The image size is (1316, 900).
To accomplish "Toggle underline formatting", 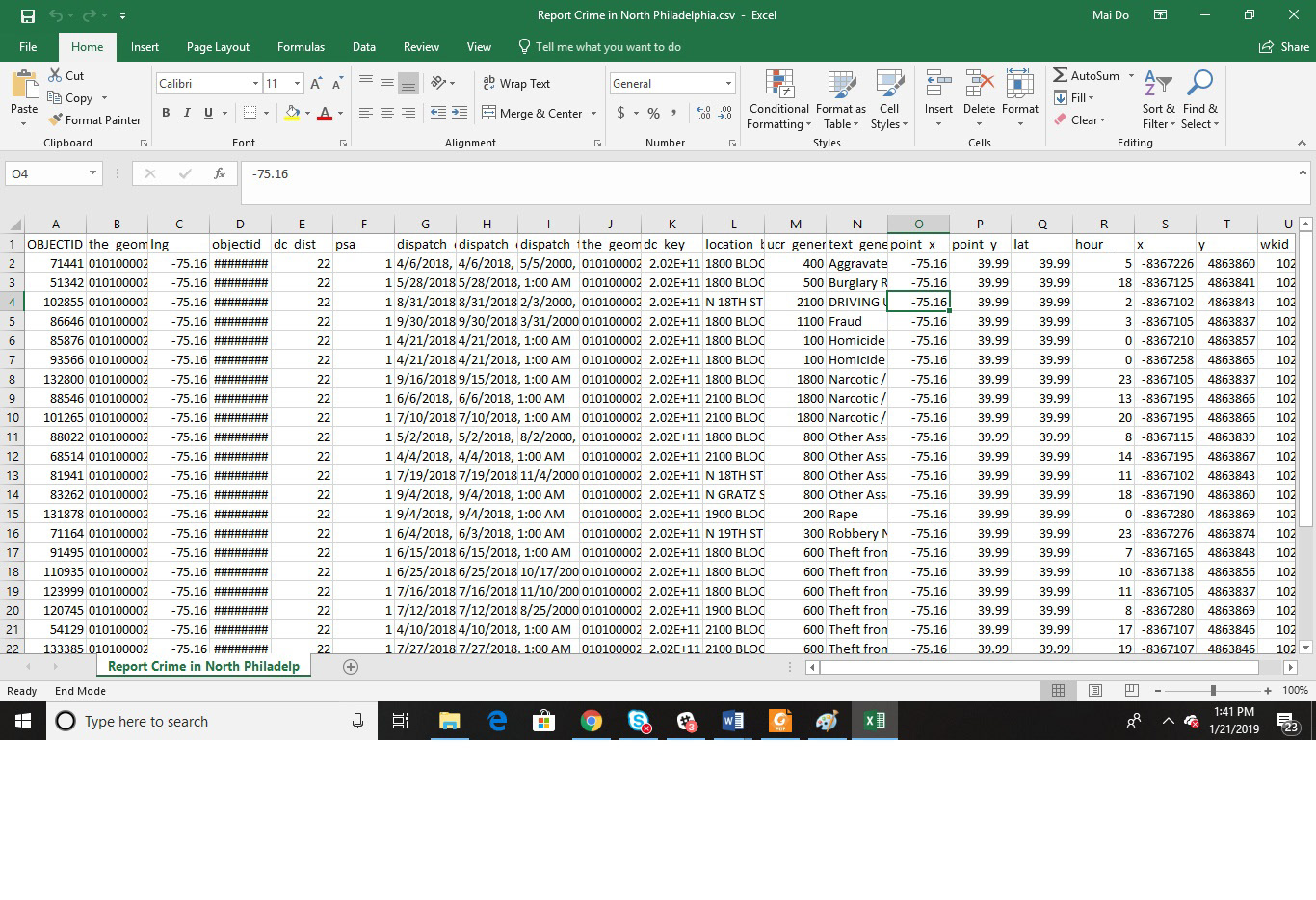I will click(208, 113).
